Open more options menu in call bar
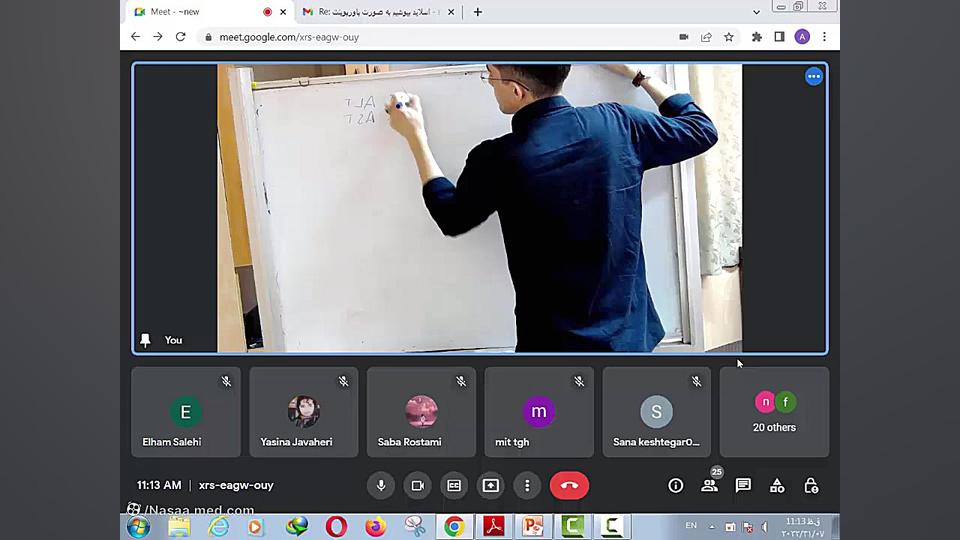The width and height of the screenshot is (960, 540). pos(527,486)
